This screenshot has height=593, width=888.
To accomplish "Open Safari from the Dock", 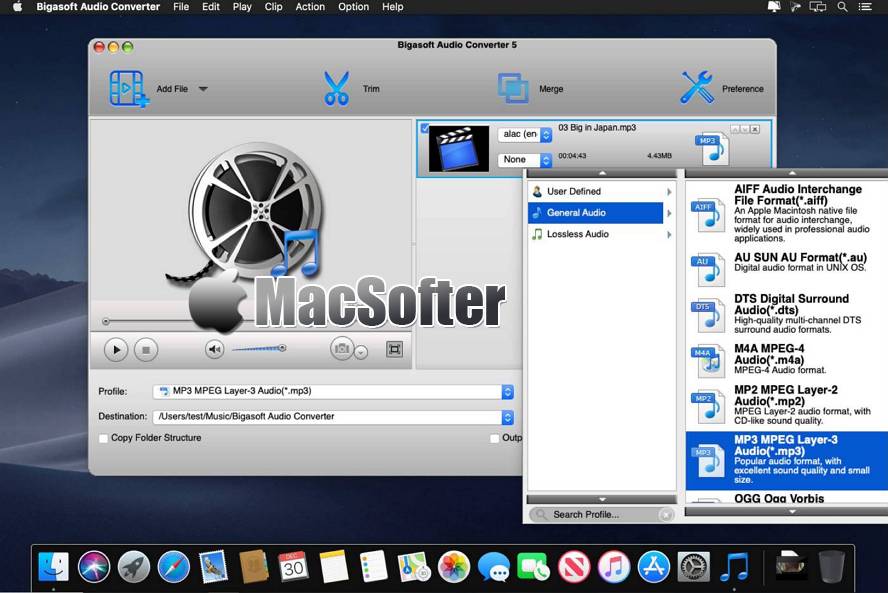I will click(173, 566).
